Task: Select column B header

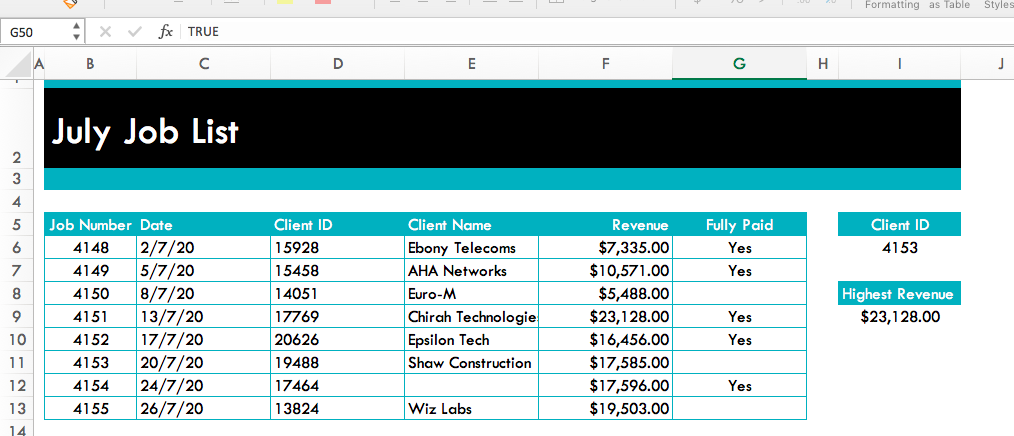Action: point(90,64)
